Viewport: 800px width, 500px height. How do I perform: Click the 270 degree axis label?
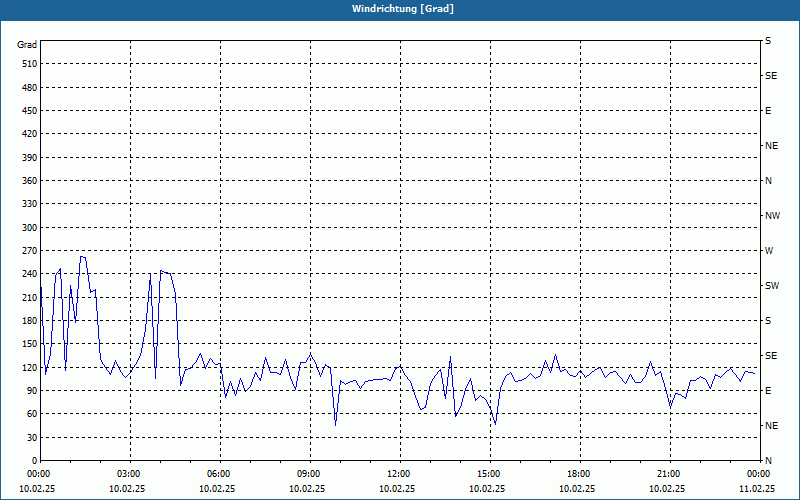point(30,251)
